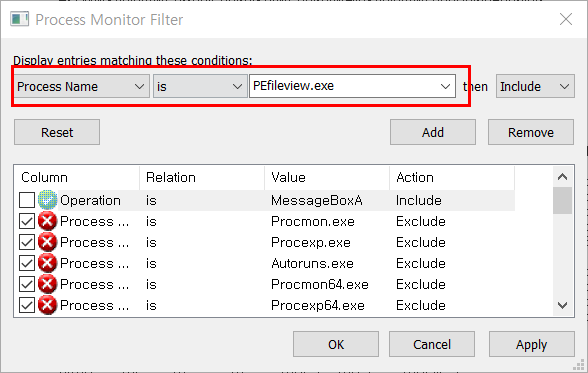Image resolution: width=588 pixels, height=373 pixels.
Task: Select the Autoruns.exe value cell
Action: click(312, 264)
